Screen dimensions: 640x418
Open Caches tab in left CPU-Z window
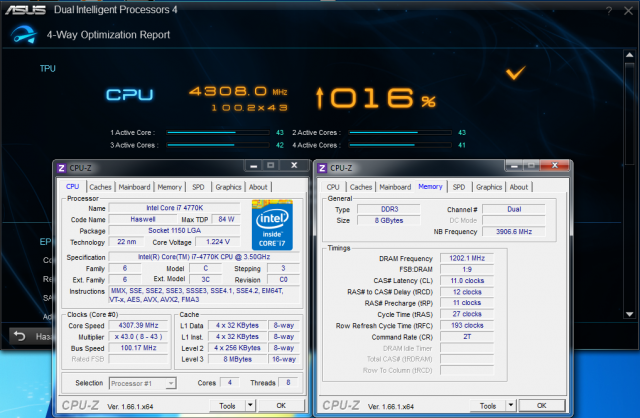tap(100, 187)
